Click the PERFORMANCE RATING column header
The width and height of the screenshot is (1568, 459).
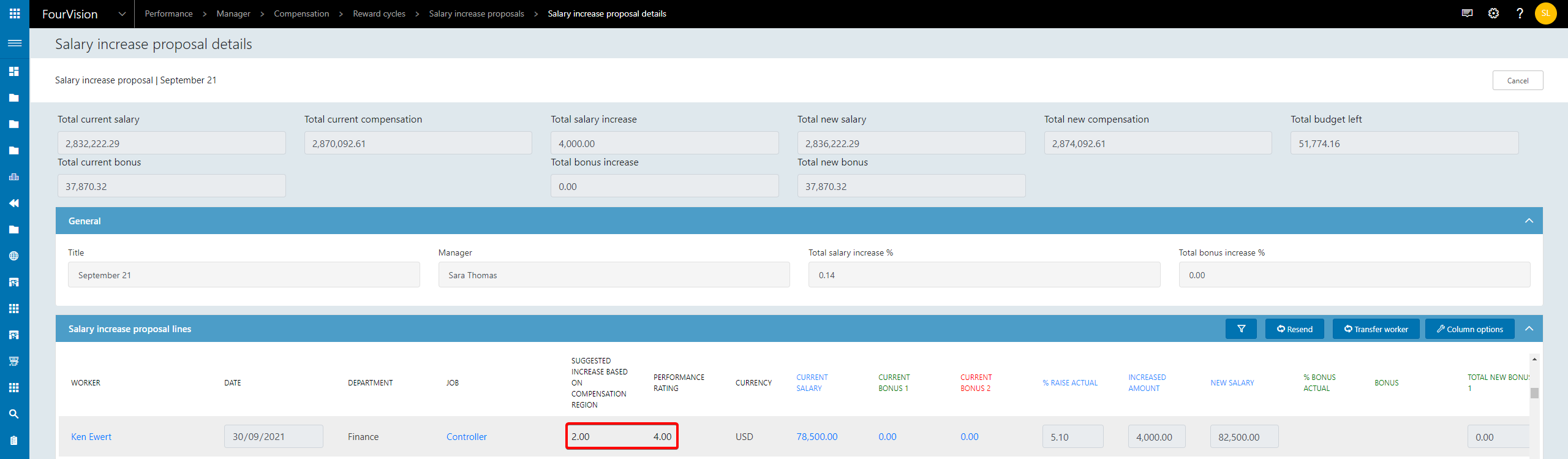(679, 383)
